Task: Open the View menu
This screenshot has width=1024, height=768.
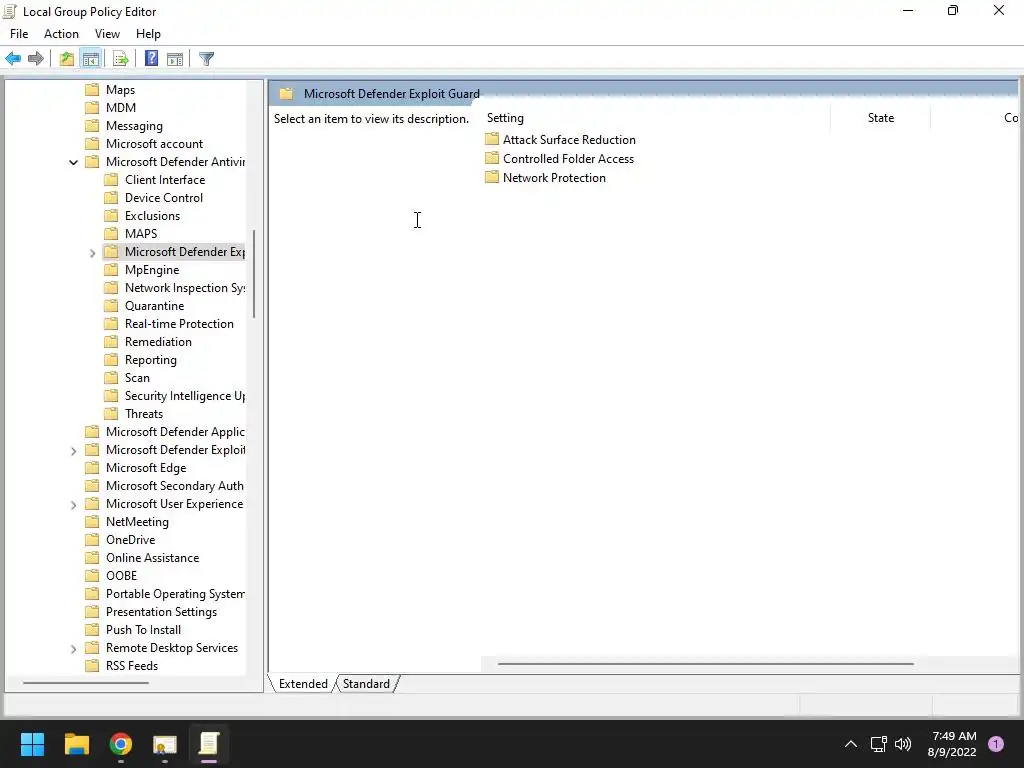Action: 107,34
